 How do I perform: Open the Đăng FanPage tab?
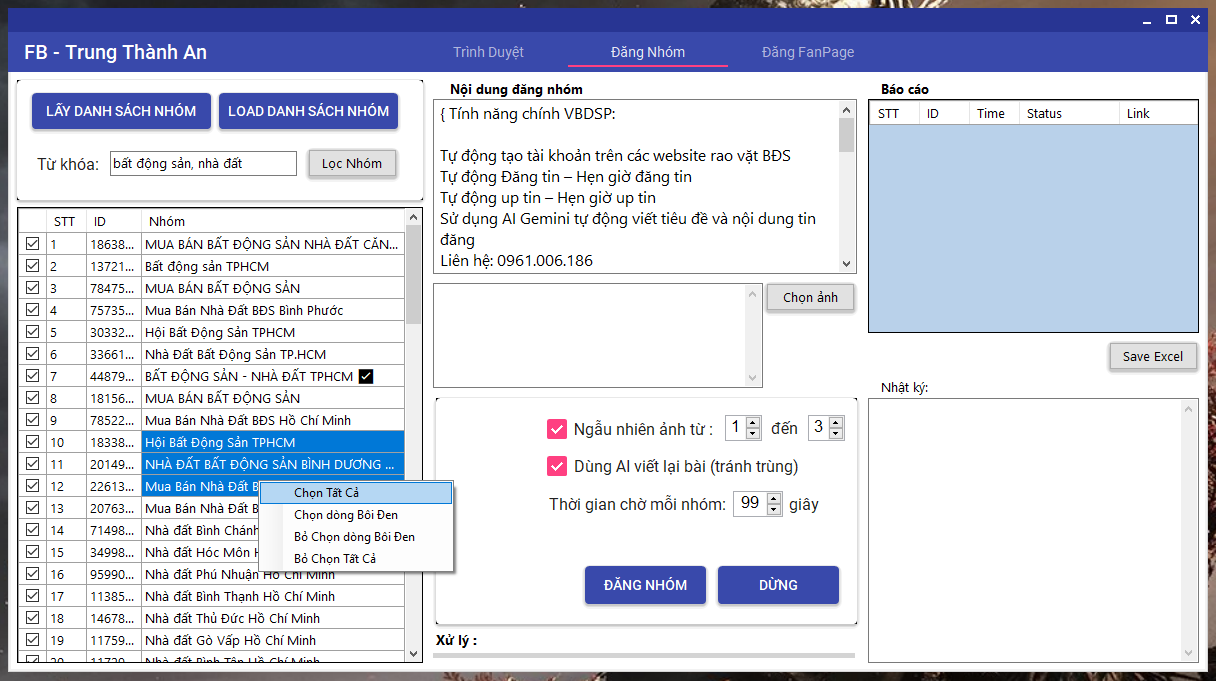click(808, 52)
